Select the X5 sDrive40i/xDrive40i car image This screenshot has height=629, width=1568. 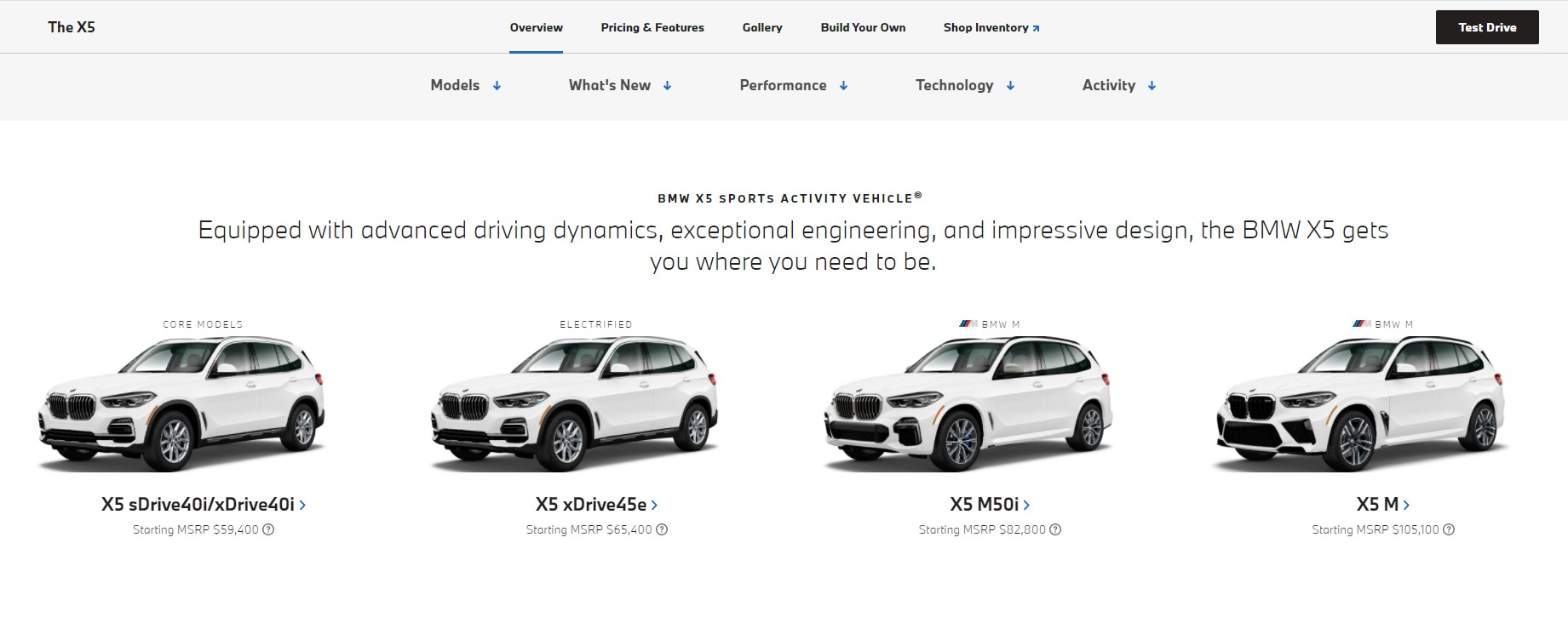[x=181, y=403]
